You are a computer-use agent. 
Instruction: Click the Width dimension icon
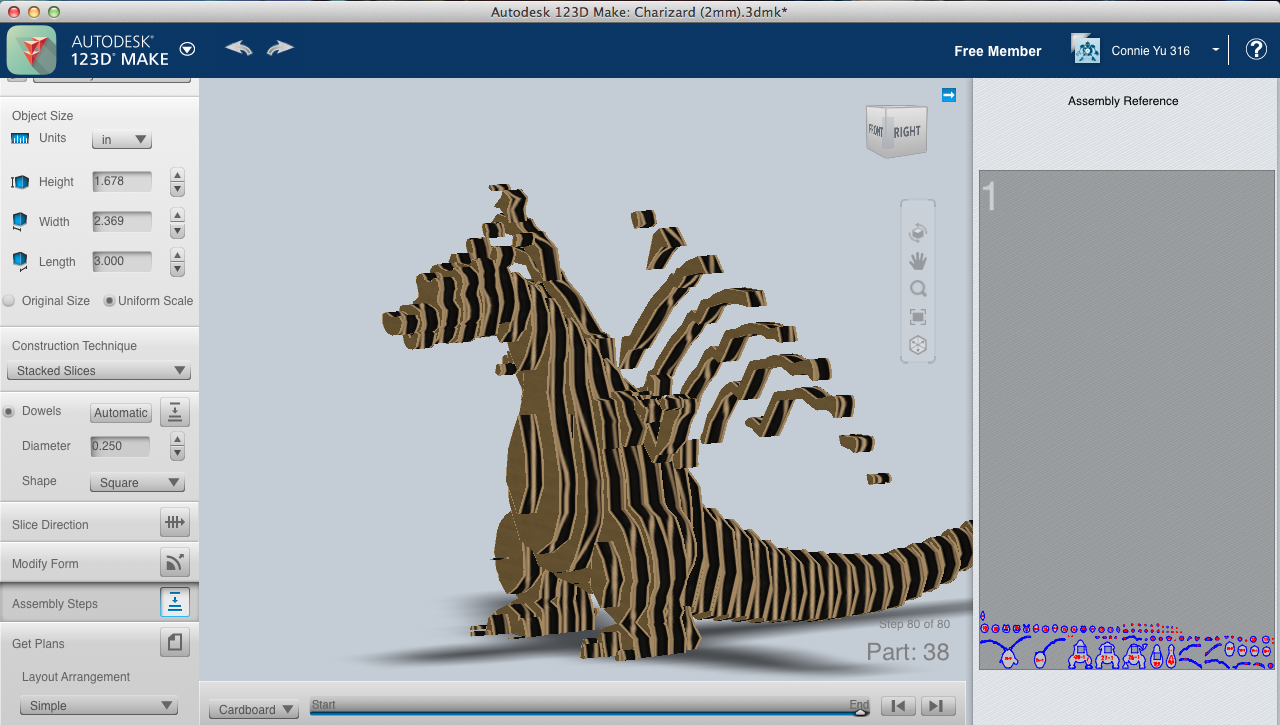(20, 221)
